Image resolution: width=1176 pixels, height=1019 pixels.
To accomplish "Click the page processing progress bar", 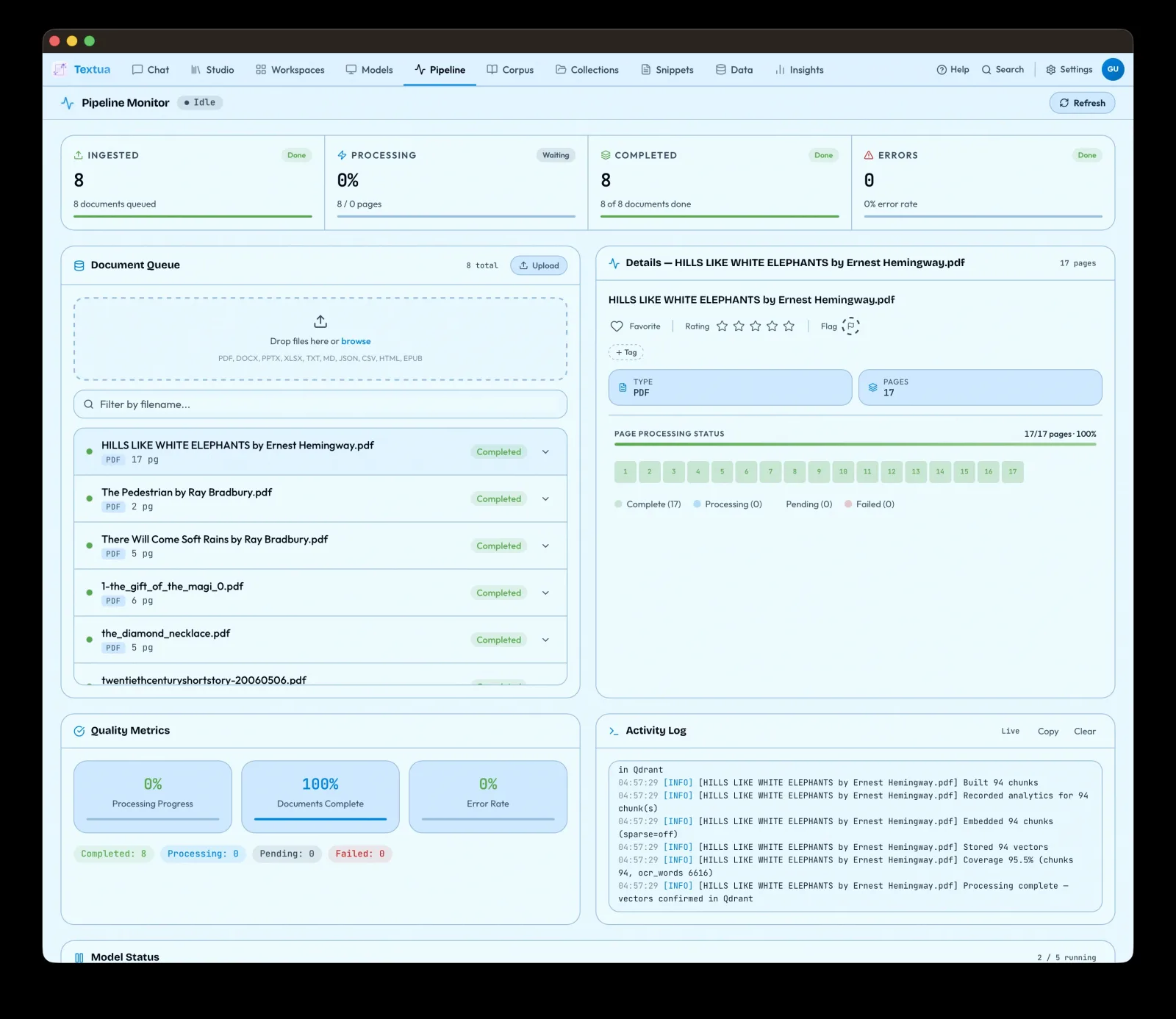I will (855, 445).
